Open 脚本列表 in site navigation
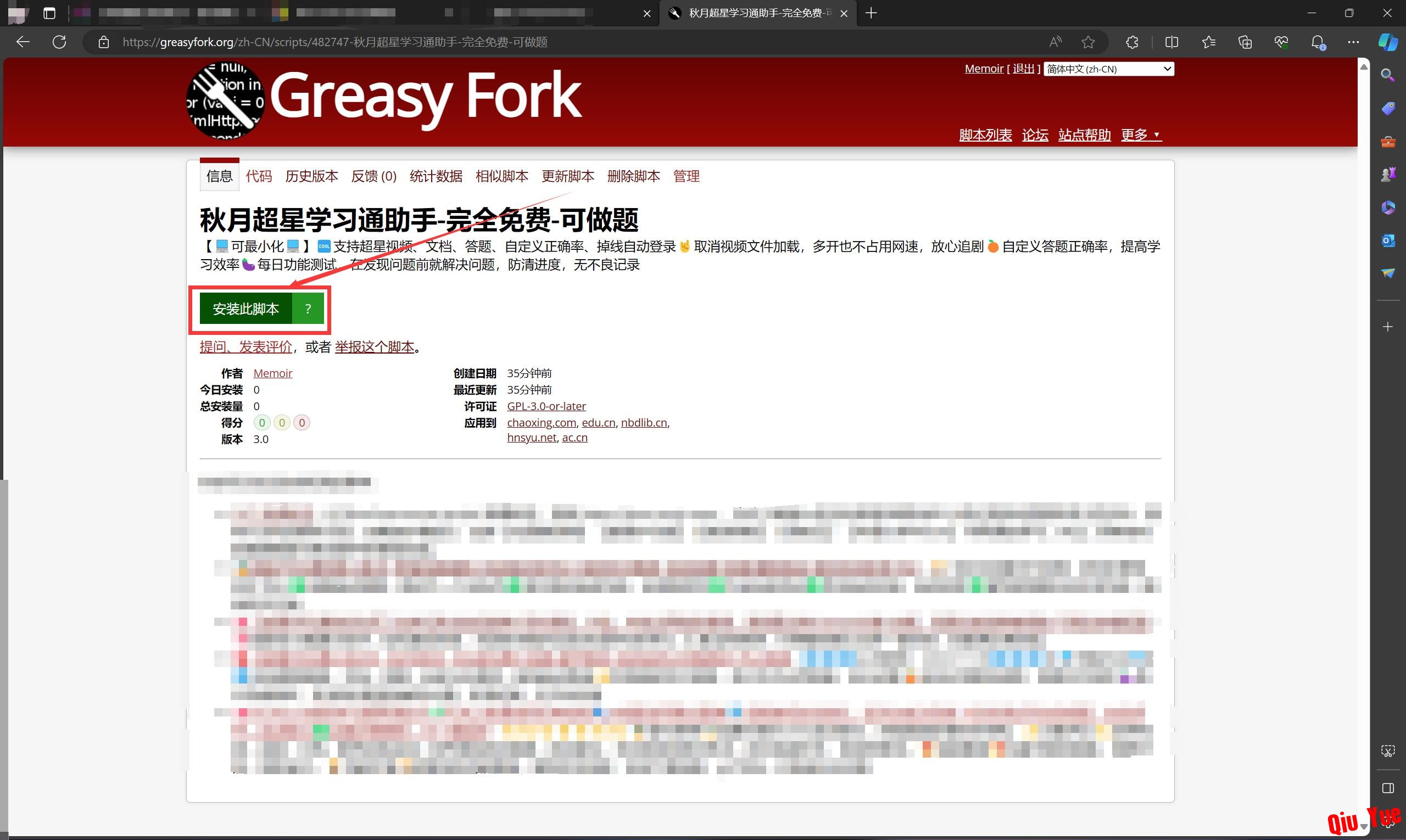The image size is (1406, 840). 985,135
